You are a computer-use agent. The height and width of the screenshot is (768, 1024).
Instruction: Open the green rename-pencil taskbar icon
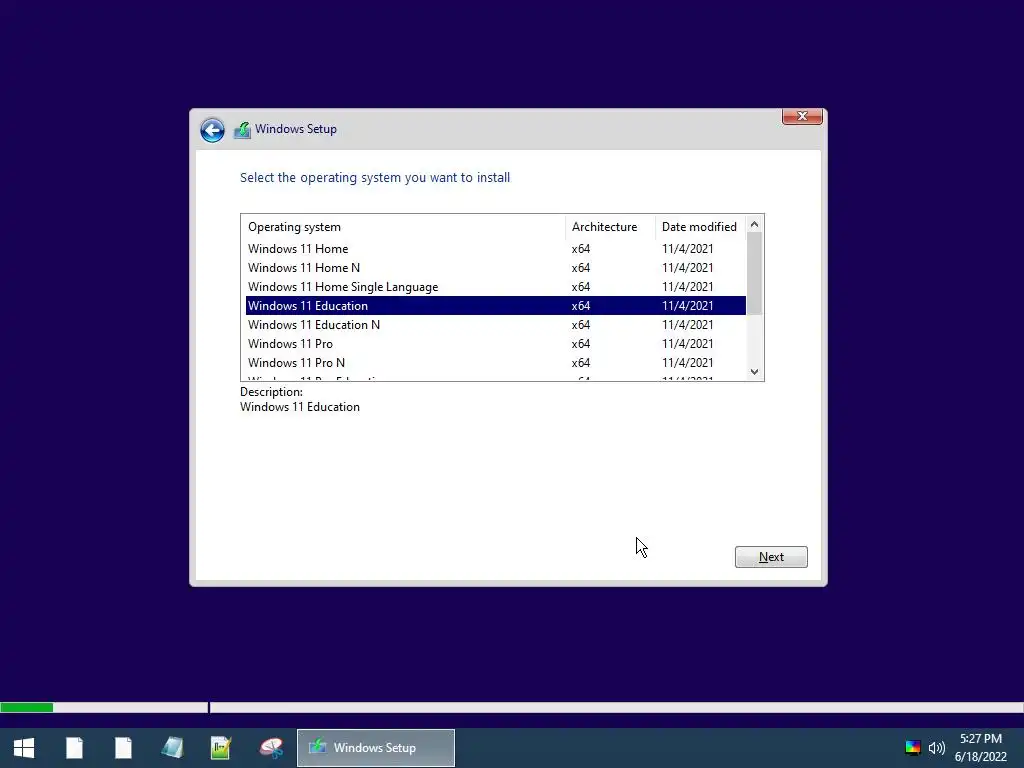click(x=221, y=748)
